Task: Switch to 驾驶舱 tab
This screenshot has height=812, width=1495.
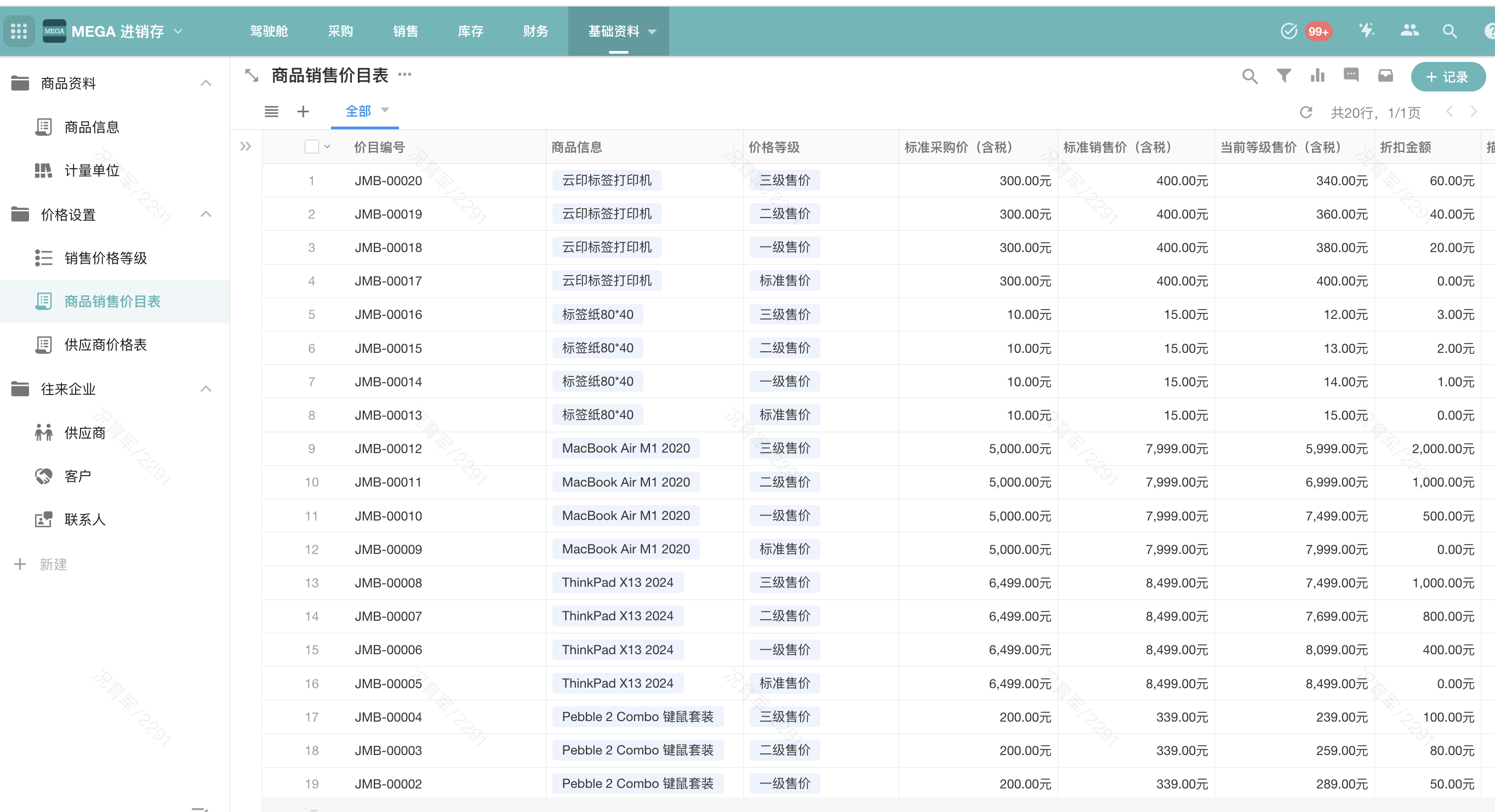Action: pyautogui.click(x=269, y=31)
